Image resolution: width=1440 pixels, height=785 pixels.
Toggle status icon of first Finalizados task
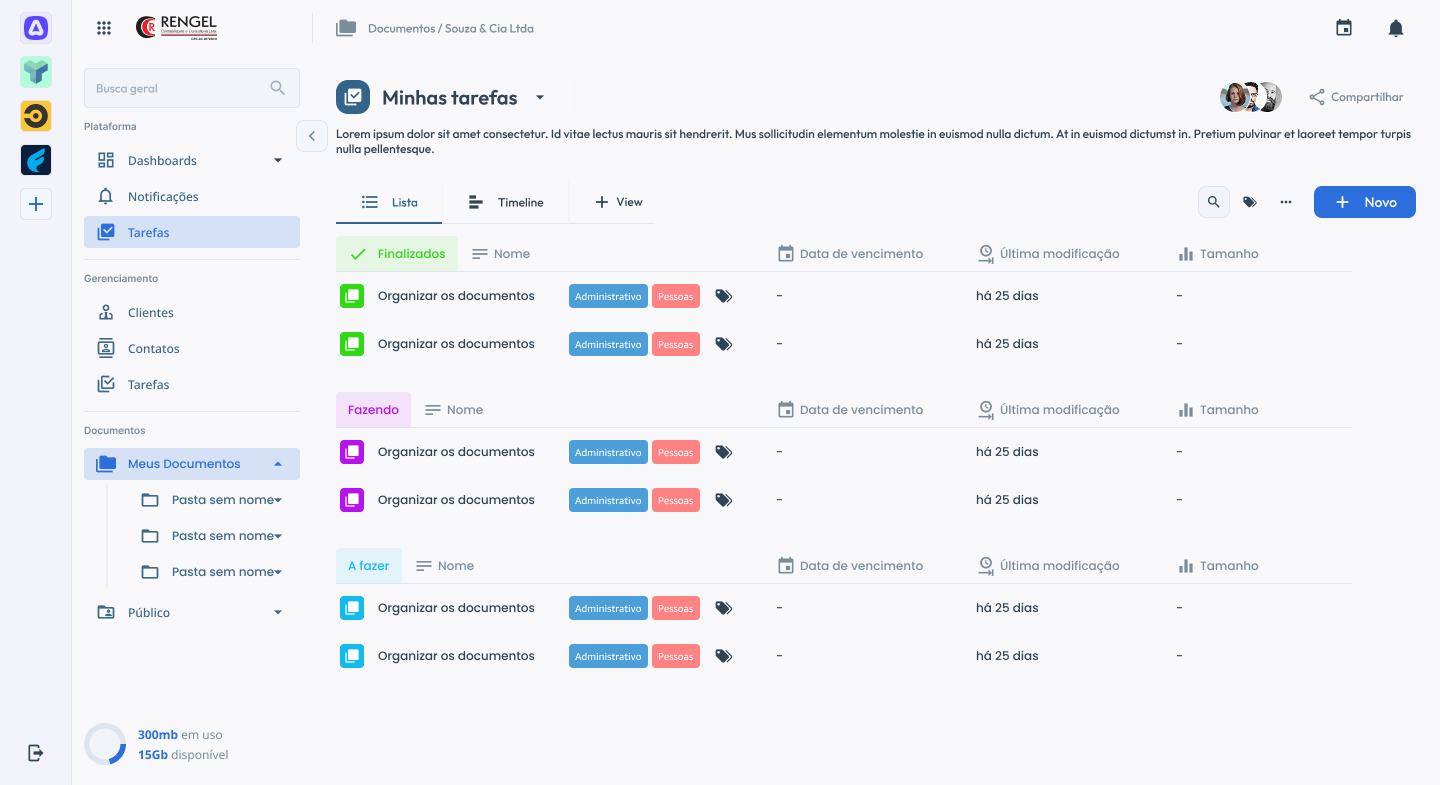(x=352, y=296)
